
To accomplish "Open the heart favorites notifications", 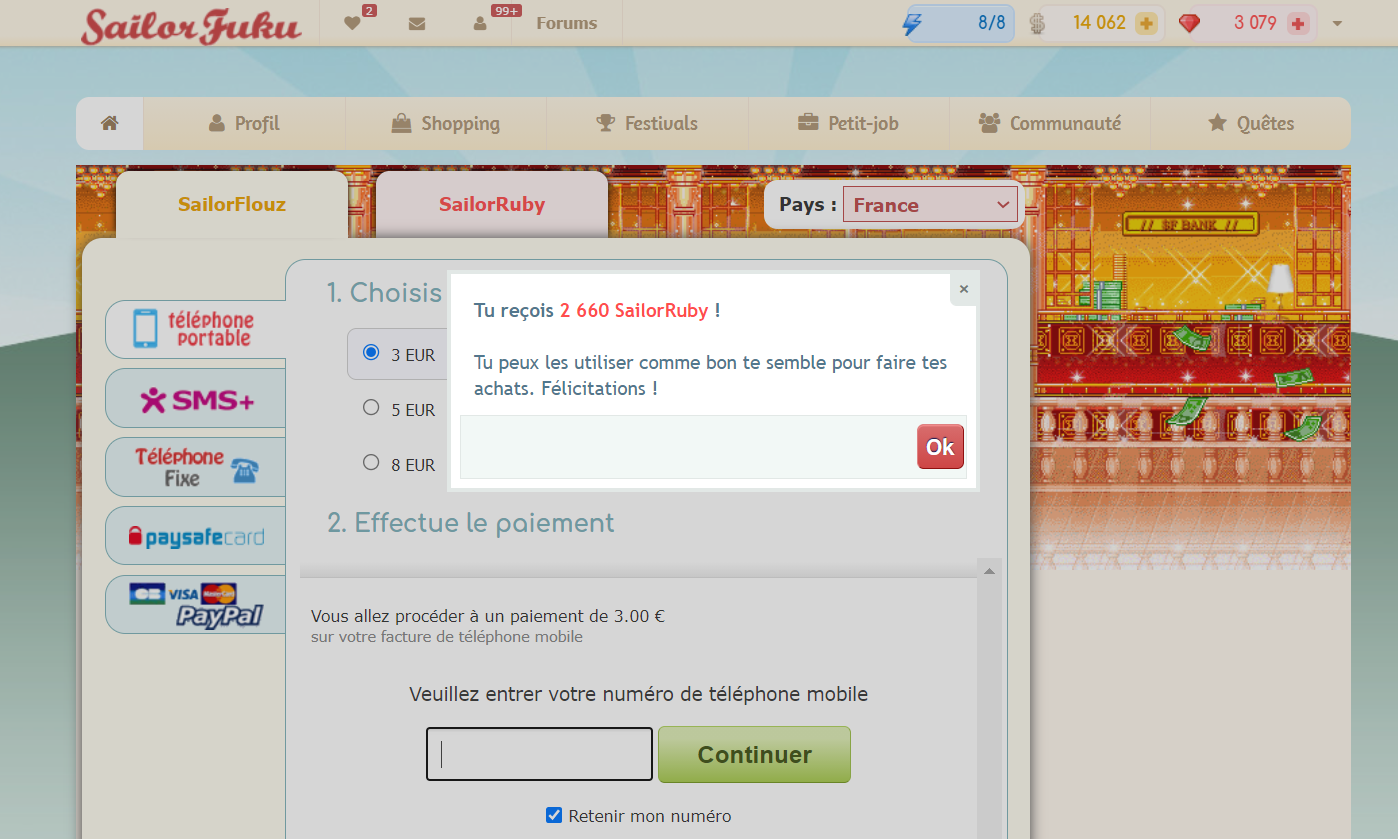I will (x=352, y=23).
